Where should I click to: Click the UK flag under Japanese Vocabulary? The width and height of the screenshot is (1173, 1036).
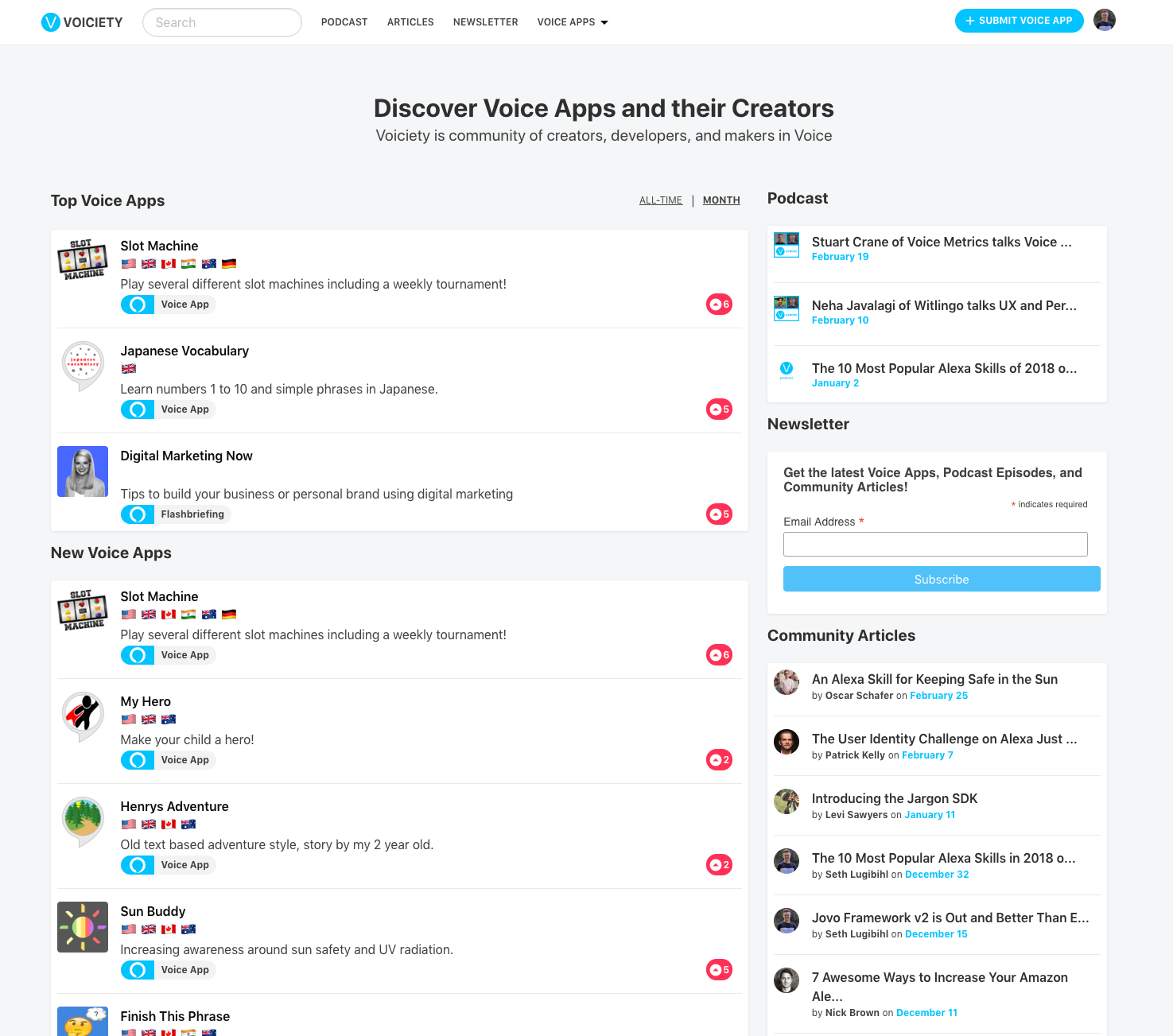pyautogui.click(x=129, y=369)
